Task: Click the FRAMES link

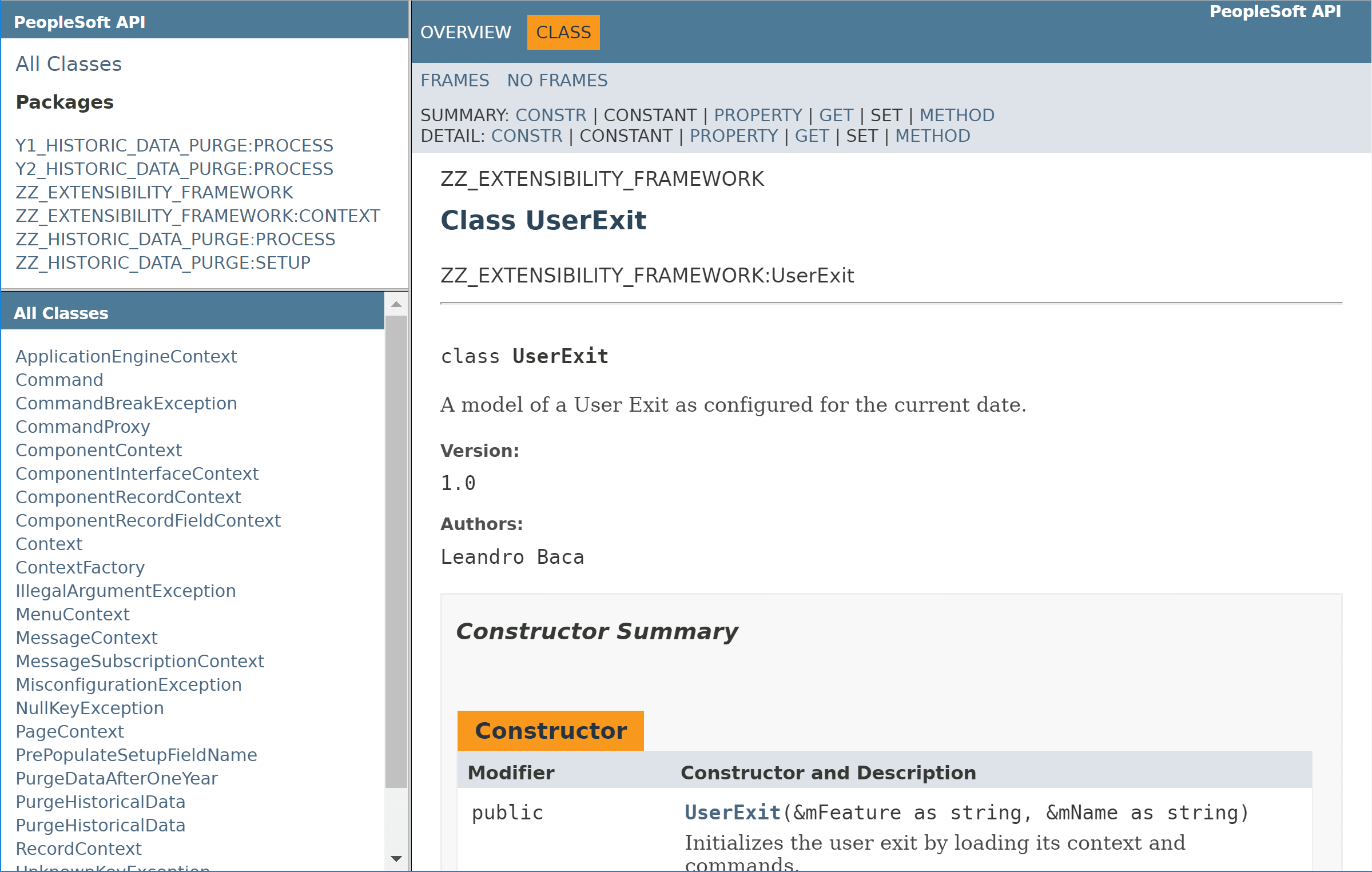Action: pos(455,81)
